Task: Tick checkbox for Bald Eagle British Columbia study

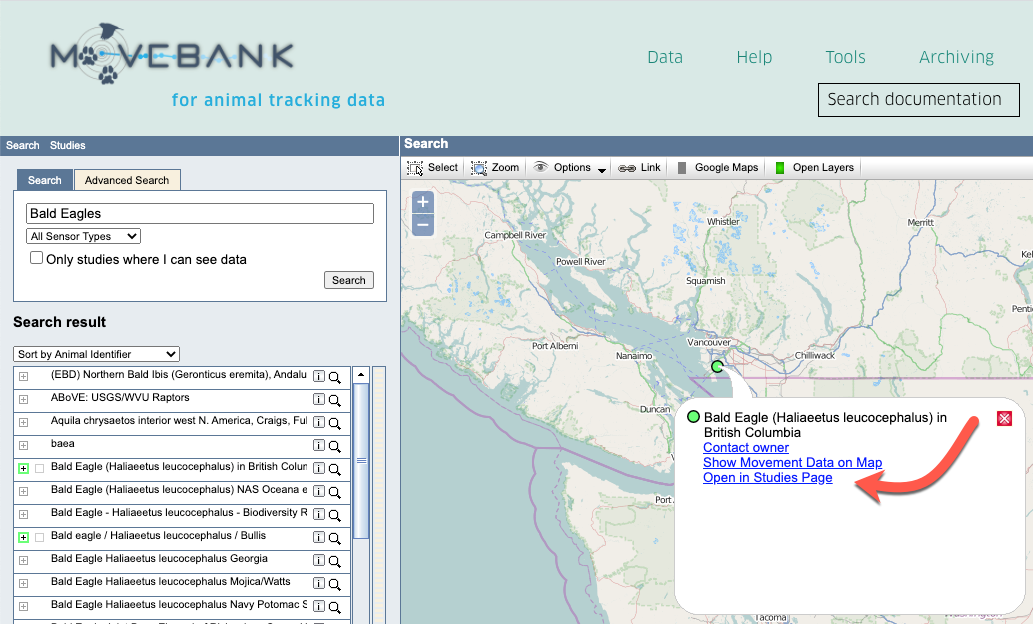Action: click(40, 468)
